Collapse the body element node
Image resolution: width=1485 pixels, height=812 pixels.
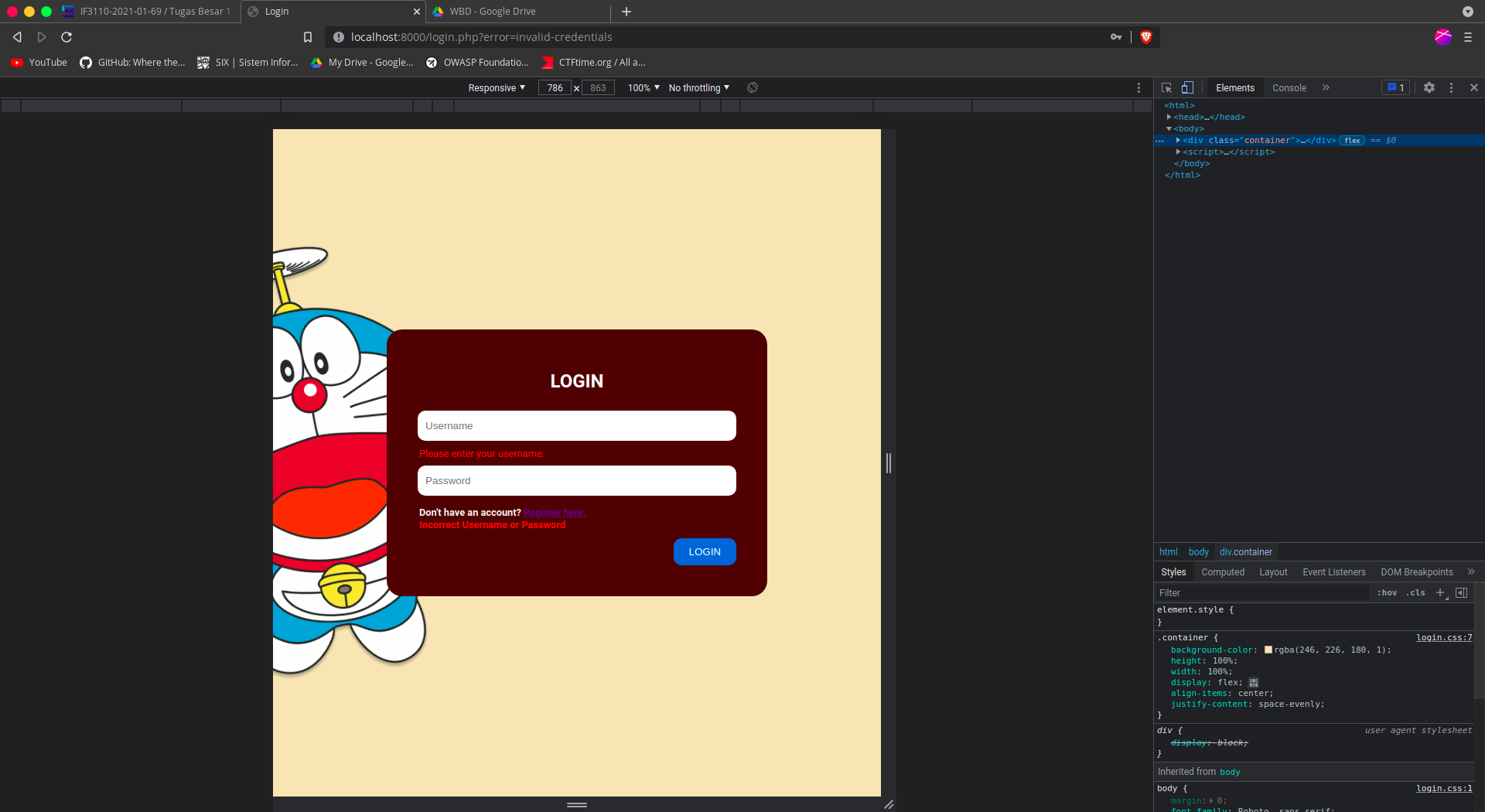tap(1169, 129)
